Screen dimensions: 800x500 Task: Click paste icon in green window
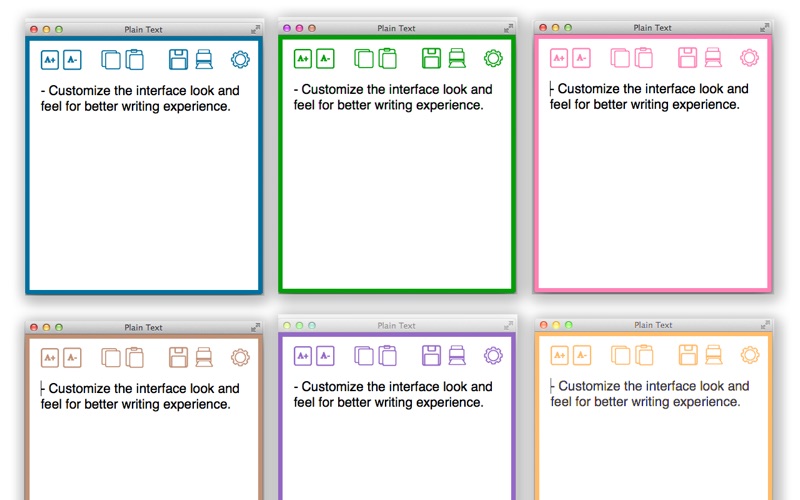[x=388, y=58]
